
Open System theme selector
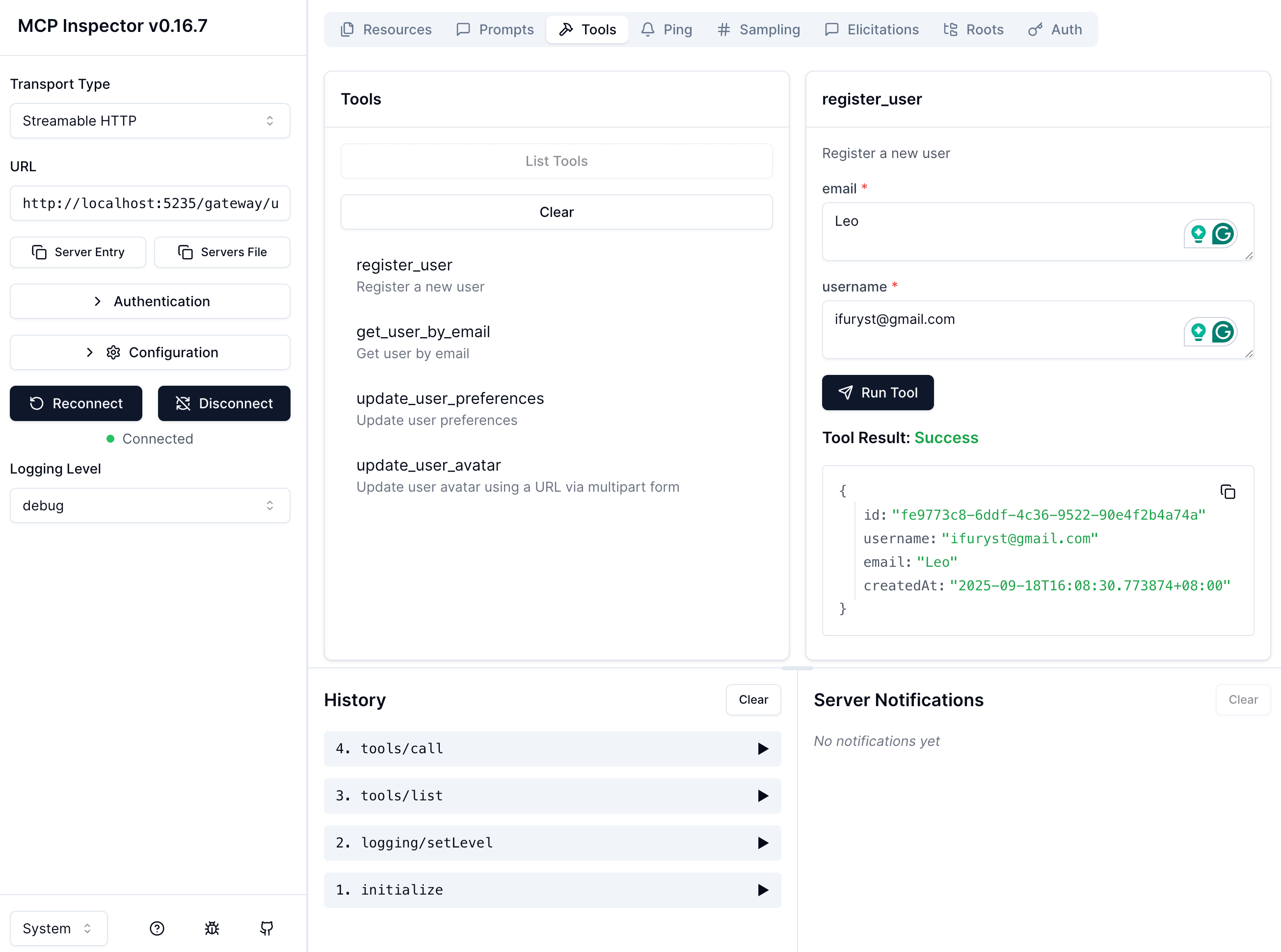pyautogui.click(x=58, y=928)
